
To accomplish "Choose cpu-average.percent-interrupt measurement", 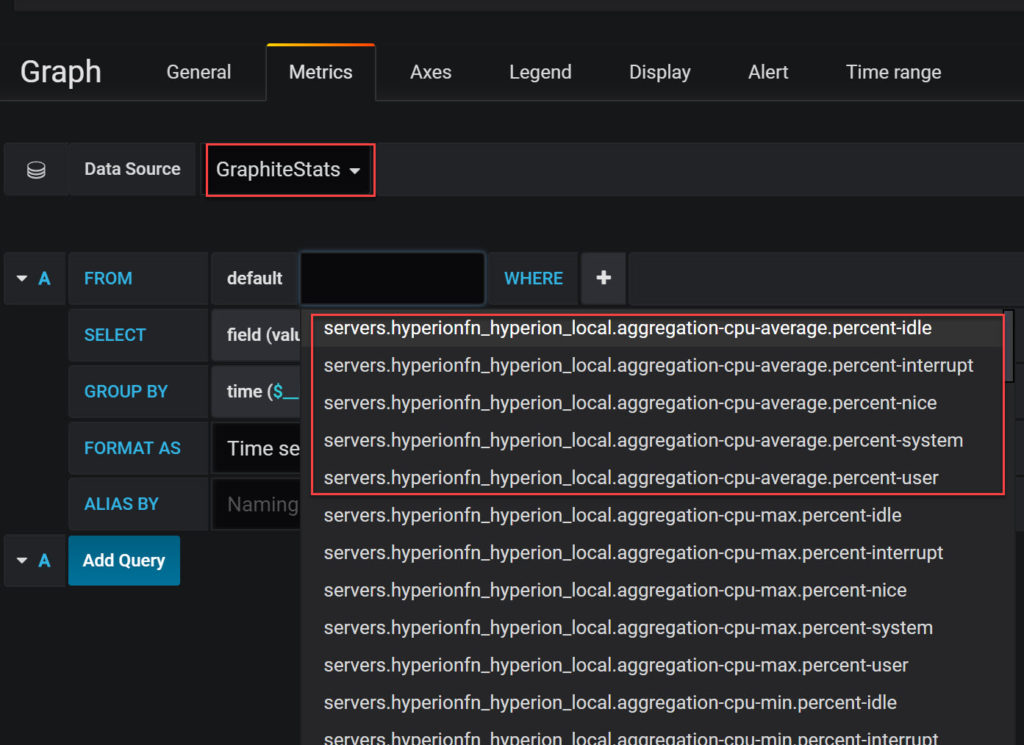I will [x=657, y=366].
